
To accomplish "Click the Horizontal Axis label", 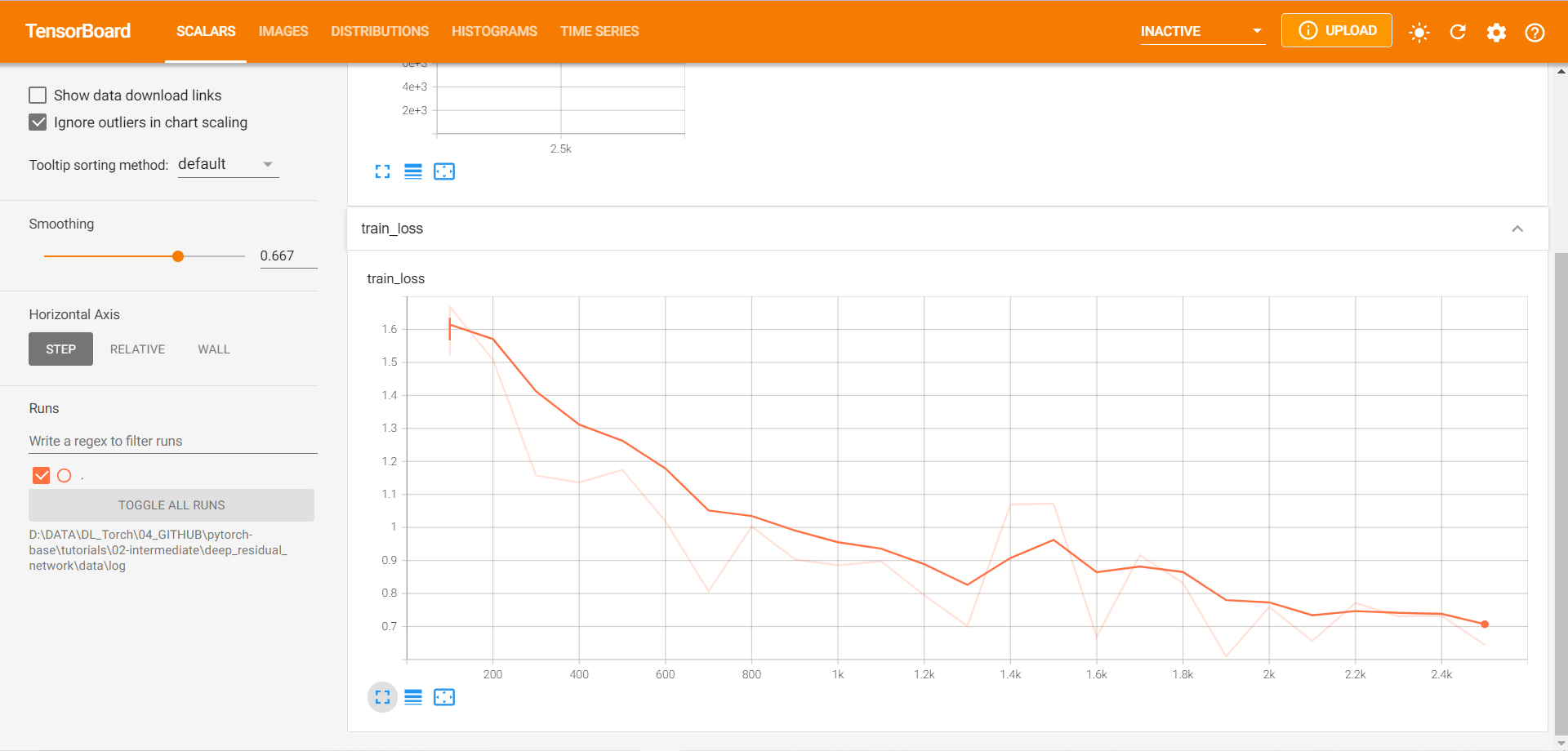I will [x=74, y=314].
